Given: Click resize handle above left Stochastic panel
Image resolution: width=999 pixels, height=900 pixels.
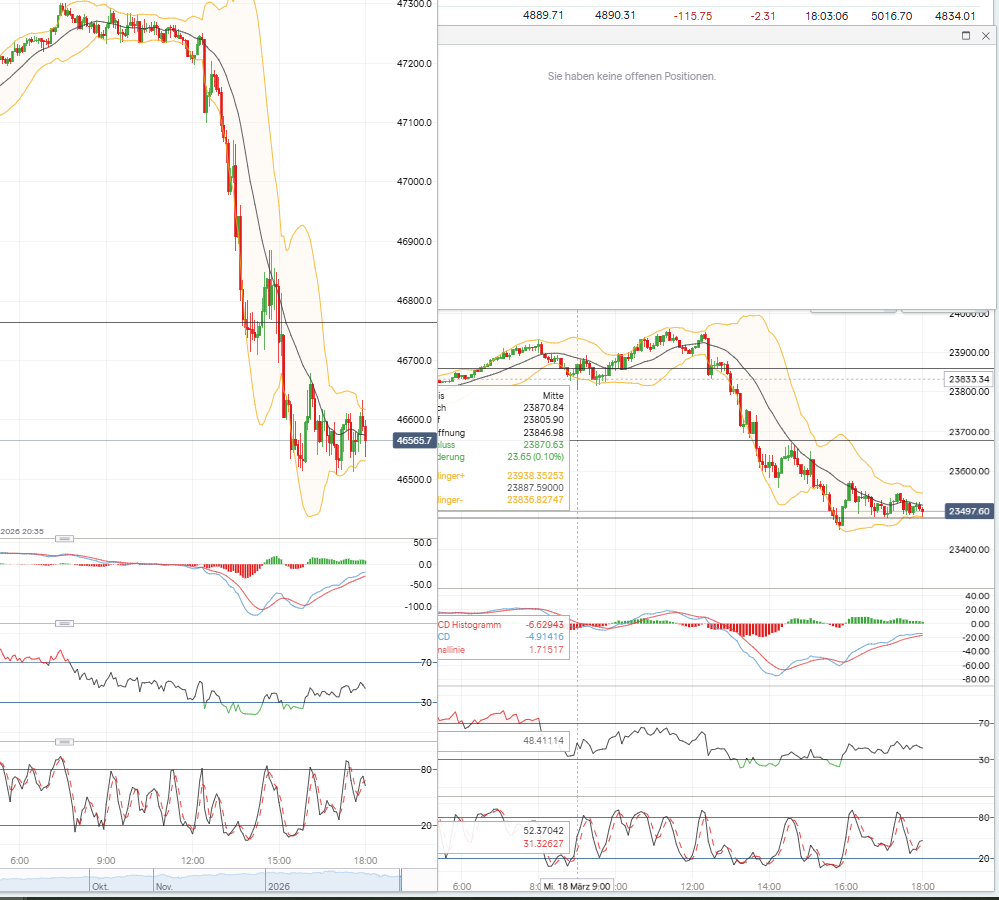Looking at the screenshot, I should 65,742.
